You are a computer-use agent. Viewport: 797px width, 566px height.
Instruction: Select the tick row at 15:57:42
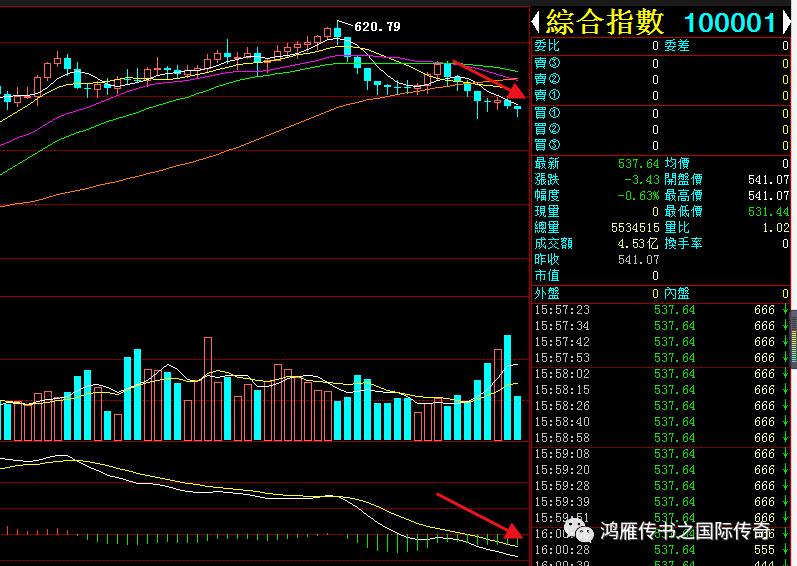[x=661, y=342]
